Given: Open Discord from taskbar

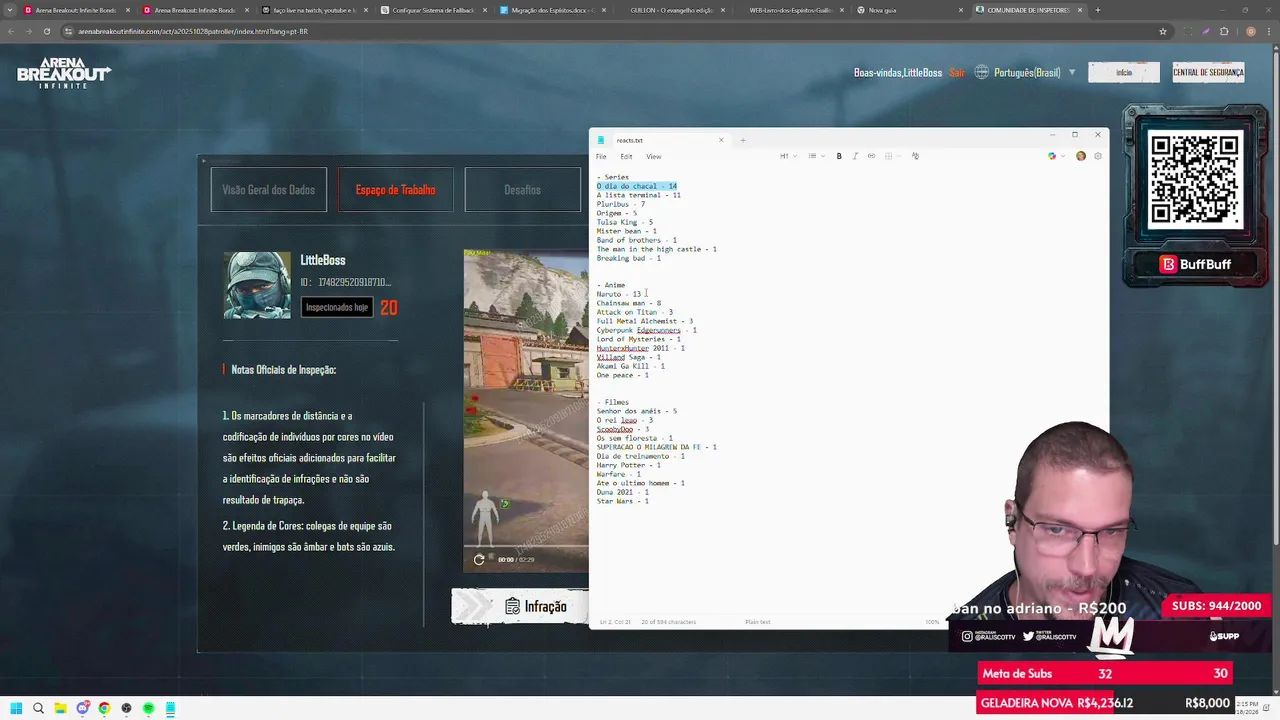Looking at the screenshot, I should coord(82,708).
